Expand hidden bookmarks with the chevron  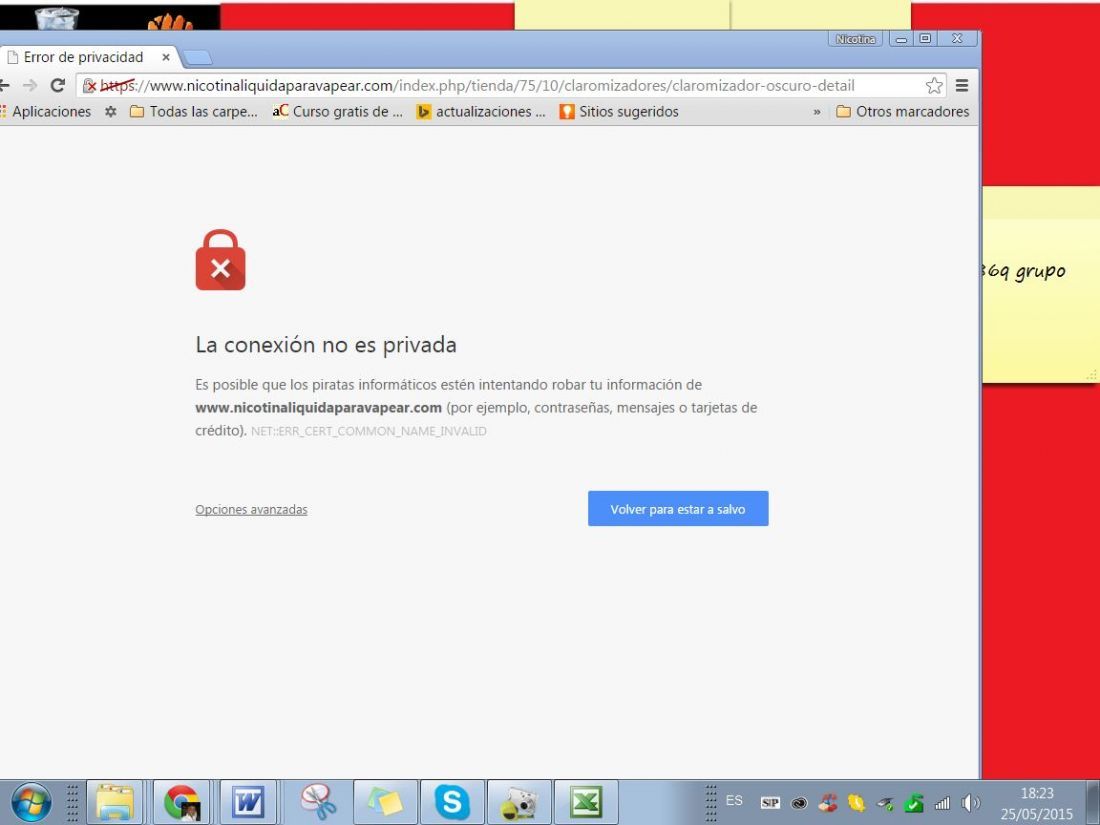[817, 112]
